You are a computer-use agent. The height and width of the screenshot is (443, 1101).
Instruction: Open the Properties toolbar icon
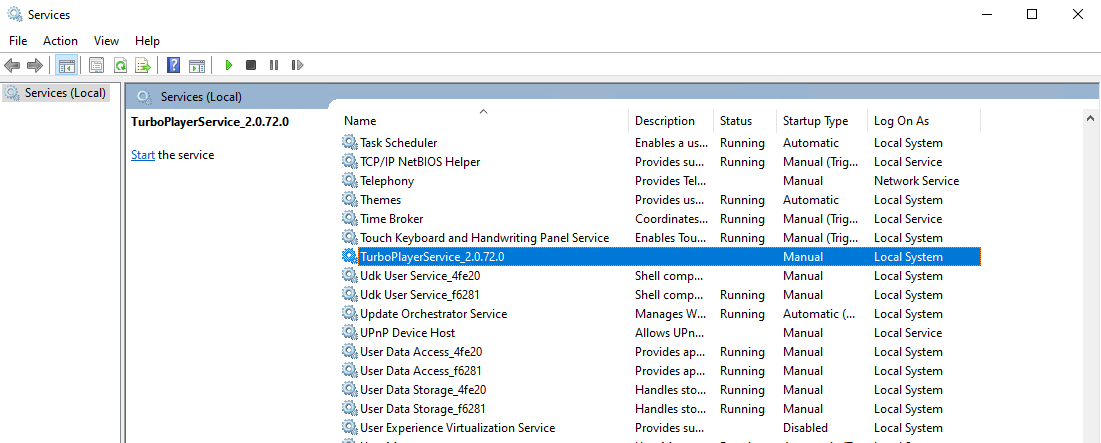tap(97, 65)
